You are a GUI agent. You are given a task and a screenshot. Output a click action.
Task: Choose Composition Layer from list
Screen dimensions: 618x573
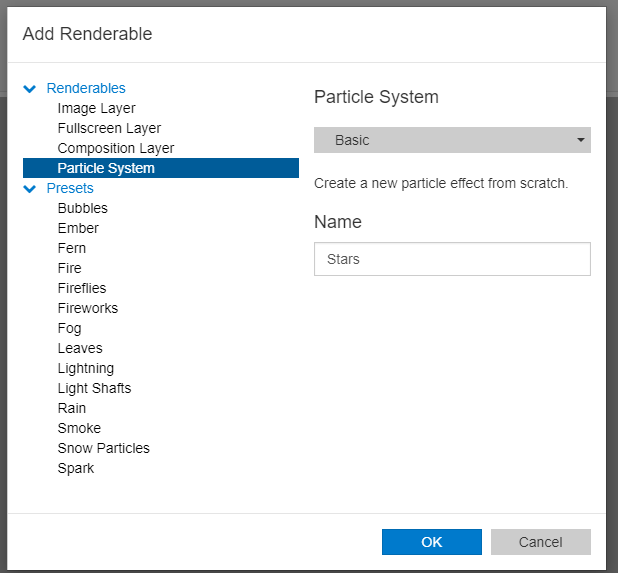116,148
